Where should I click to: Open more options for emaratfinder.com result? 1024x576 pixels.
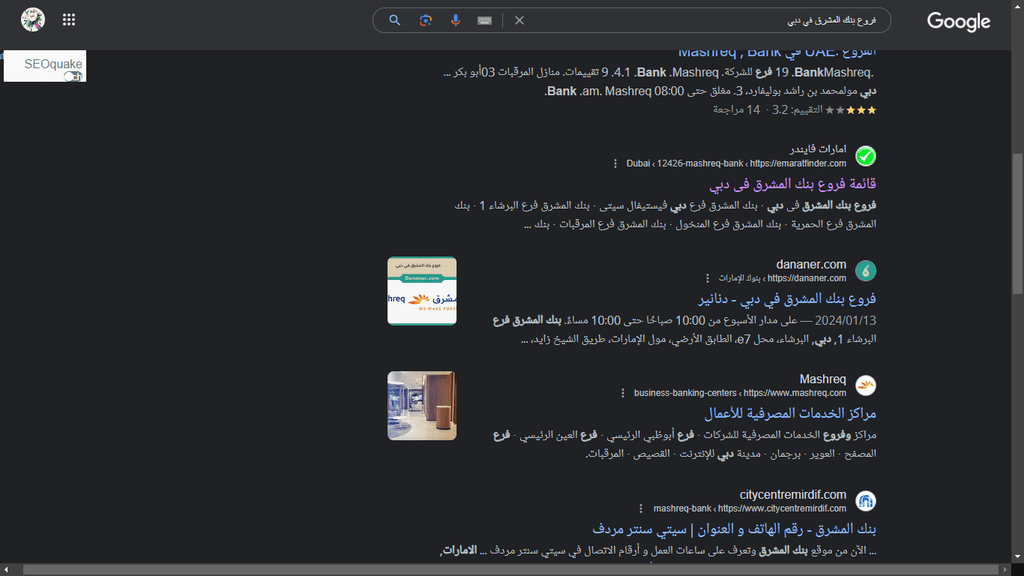pos(615,163)
